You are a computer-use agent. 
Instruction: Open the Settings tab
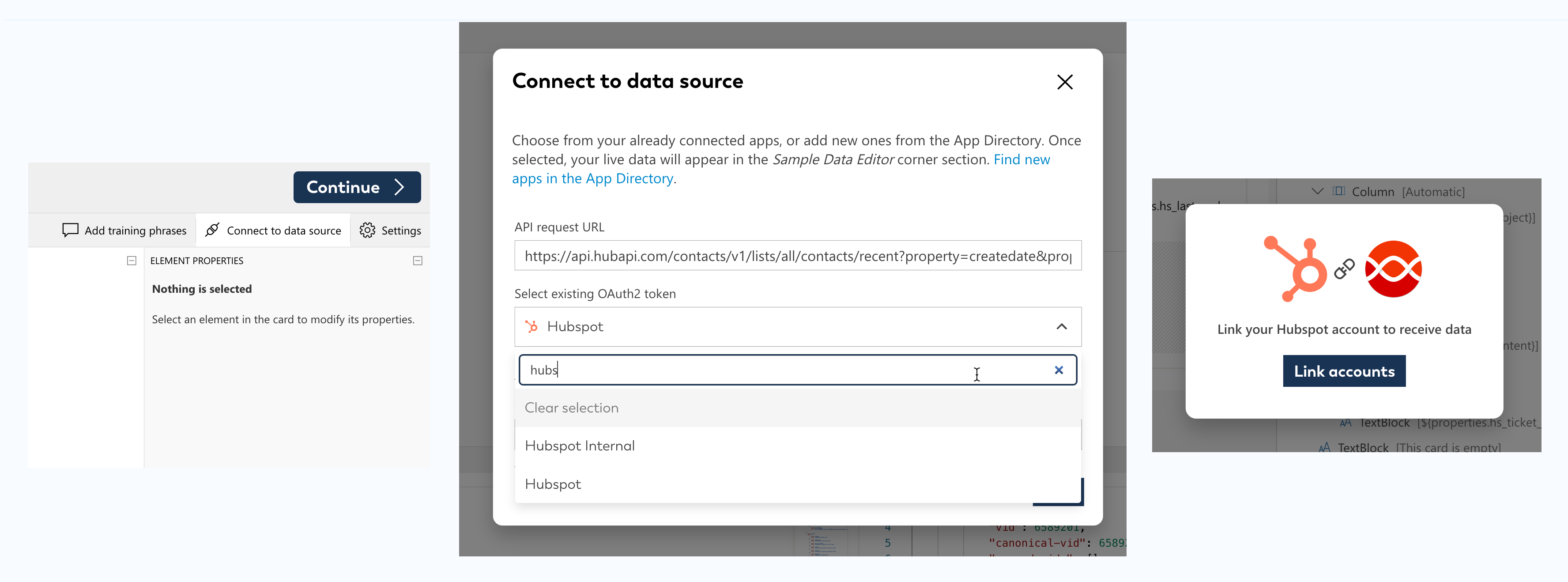390,230
